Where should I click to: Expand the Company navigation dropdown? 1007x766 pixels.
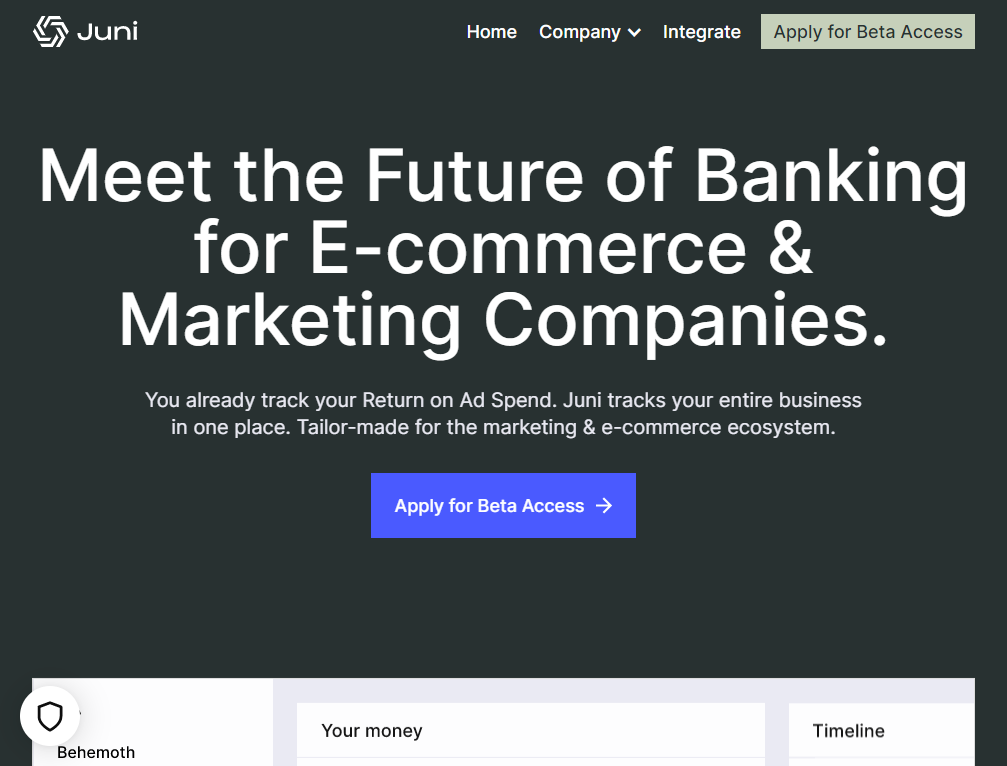[590, 32]
